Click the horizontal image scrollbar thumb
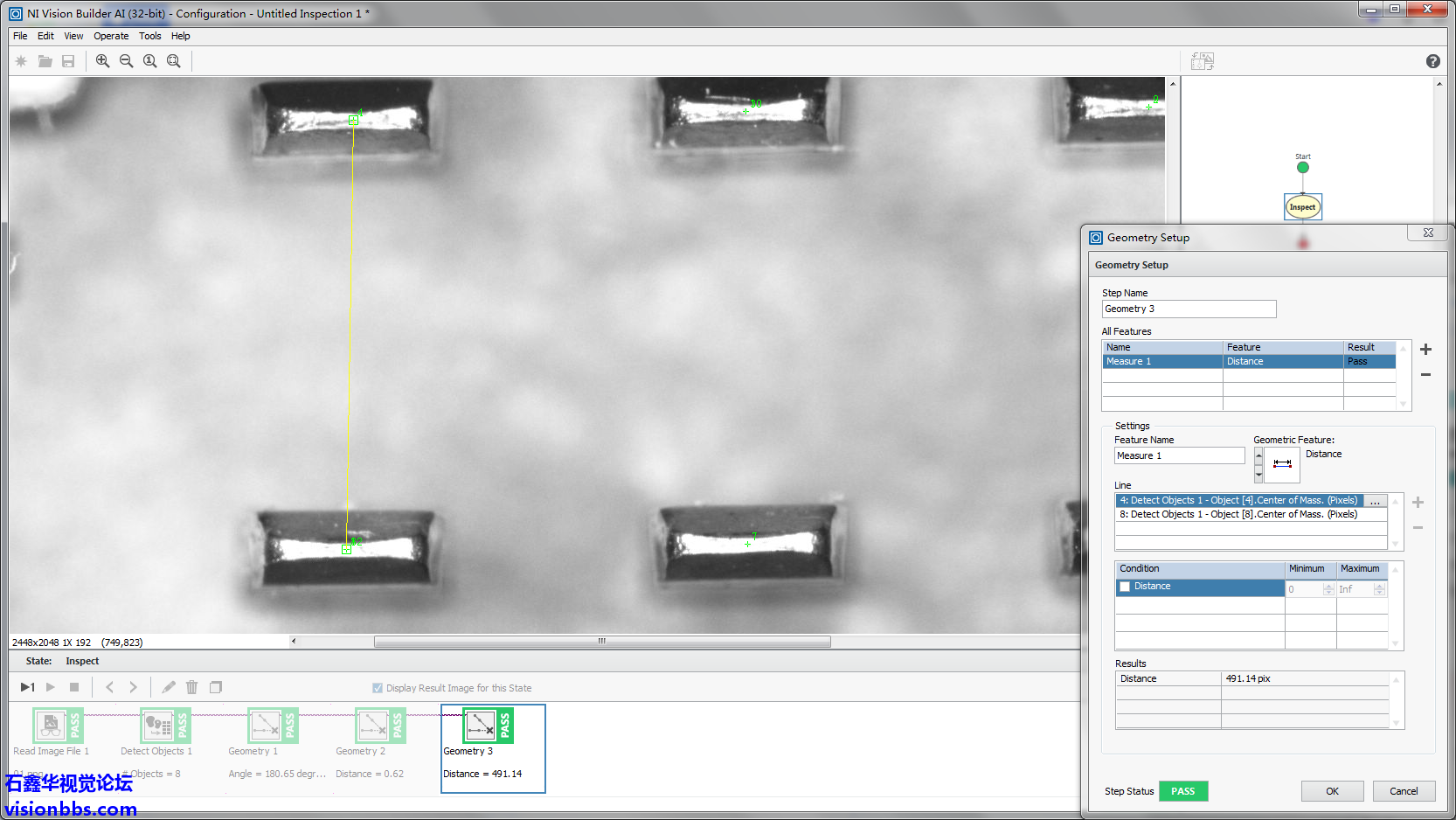1456x820 pixels. coord(602,642)
